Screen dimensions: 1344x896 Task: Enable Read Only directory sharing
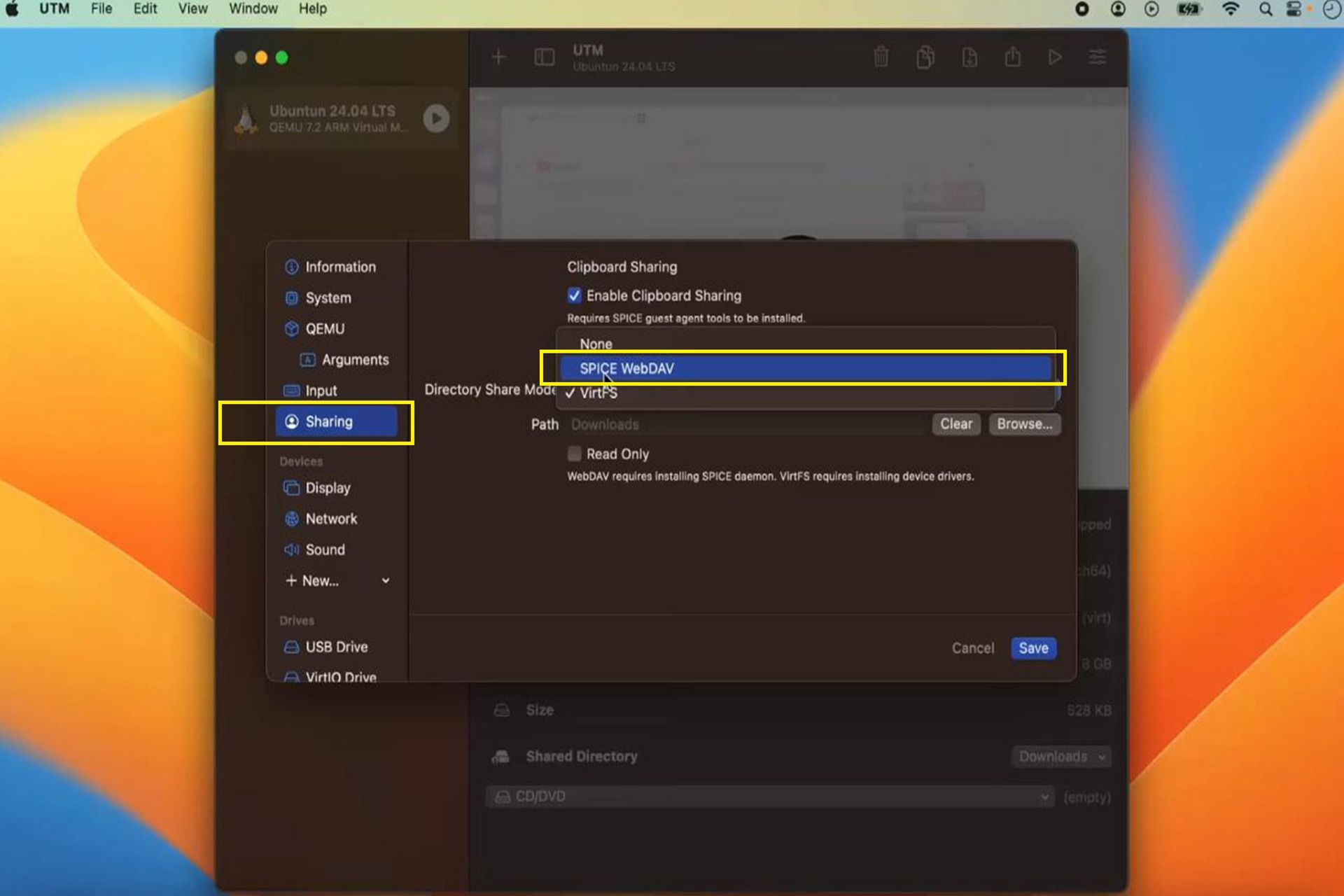[573, 454]
